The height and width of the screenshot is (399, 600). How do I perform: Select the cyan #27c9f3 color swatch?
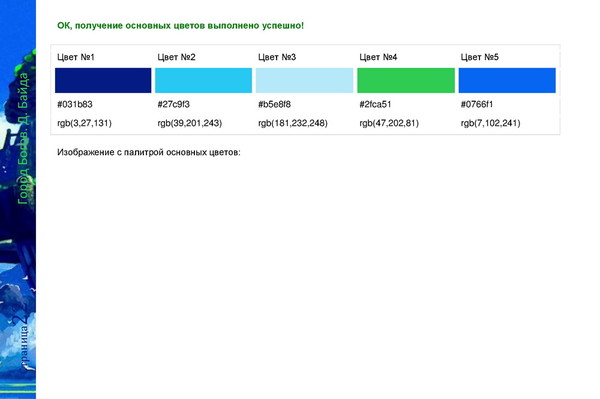tap(204, 80)
